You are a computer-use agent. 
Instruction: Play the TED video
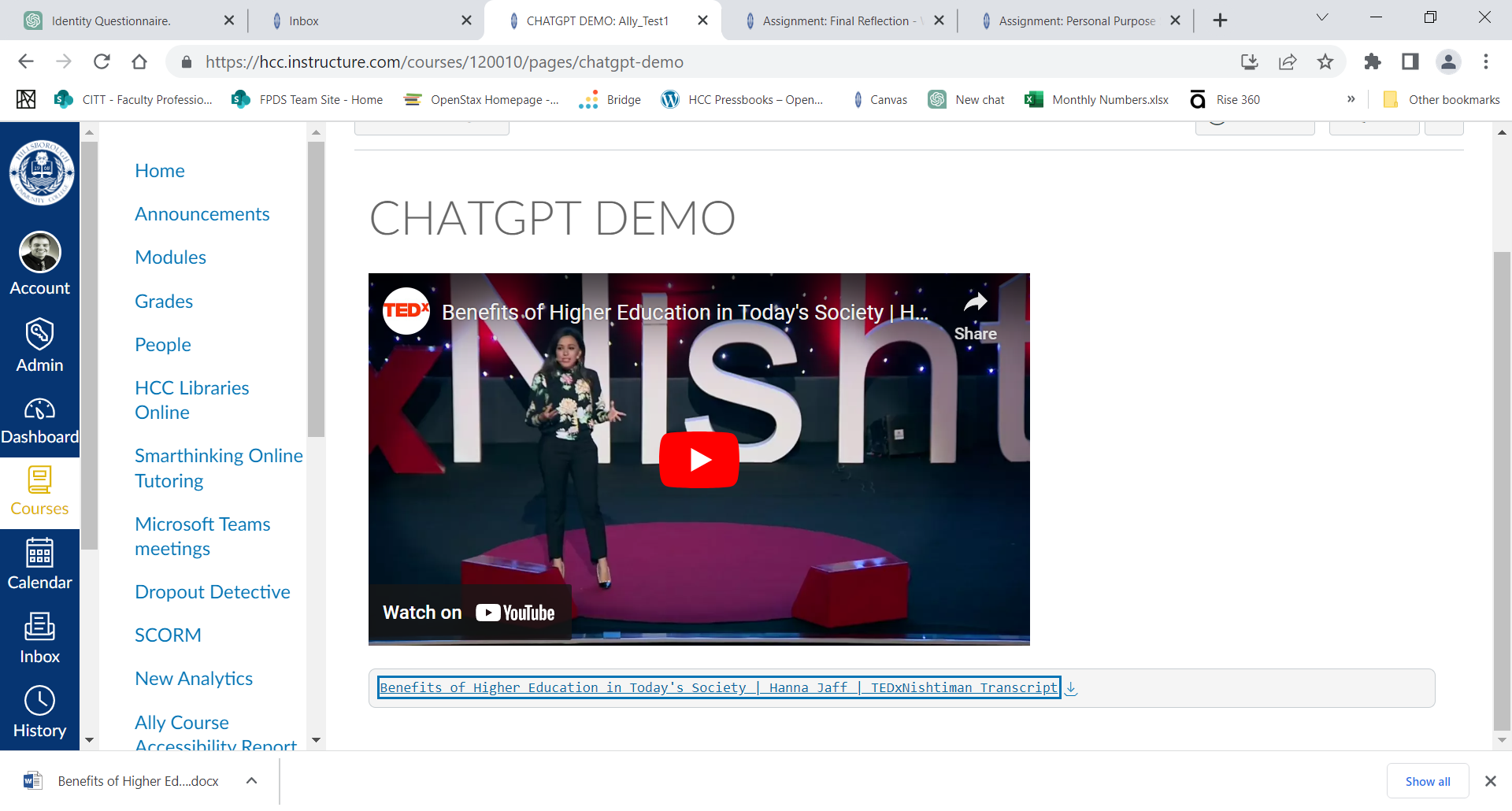699,460
